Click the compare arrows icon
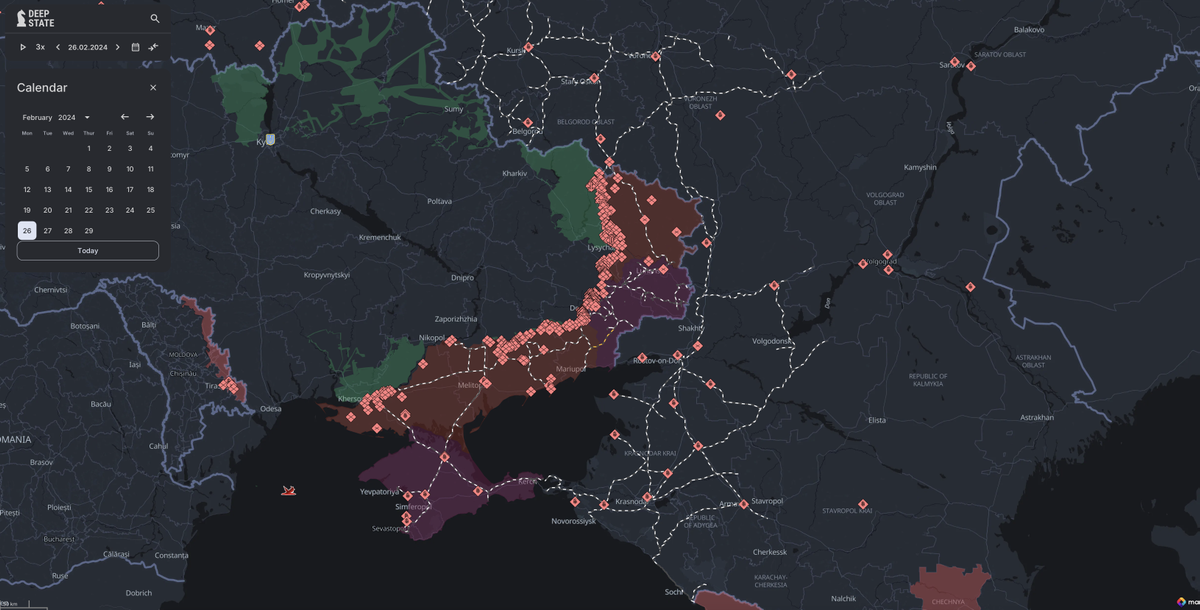 pyautogui.click(x=153, y=47)
